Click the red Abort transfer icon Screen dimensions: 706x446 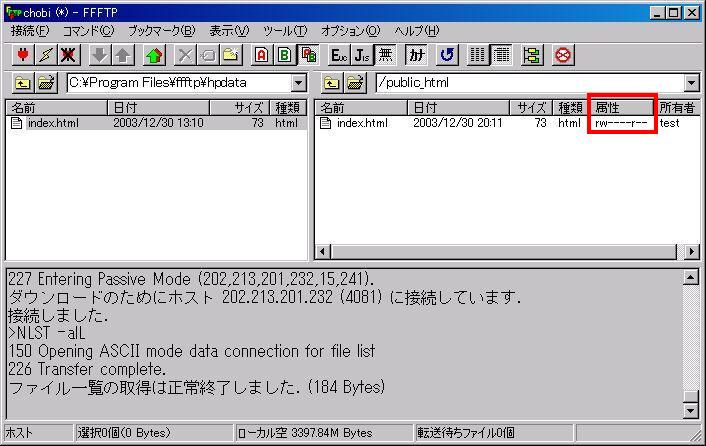pos(563,55)
